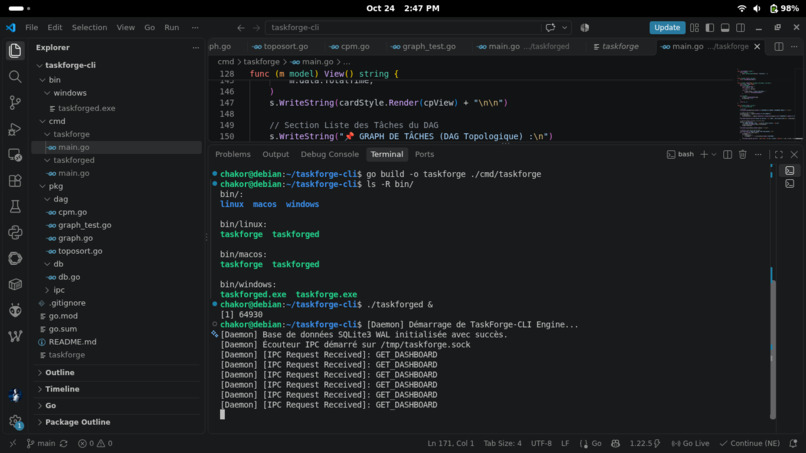Open the Run menu
The width and height of the screenshot is (806, 453).
pyautogui.click(x=172, y=28)
